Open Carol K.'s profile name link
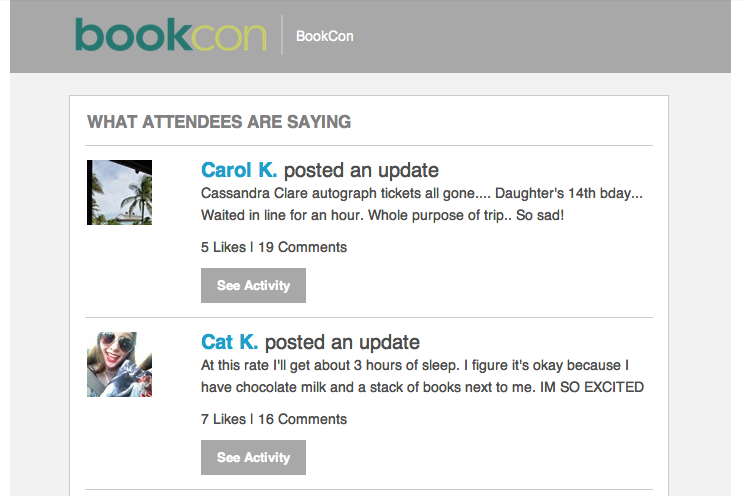 pos(238,170)
